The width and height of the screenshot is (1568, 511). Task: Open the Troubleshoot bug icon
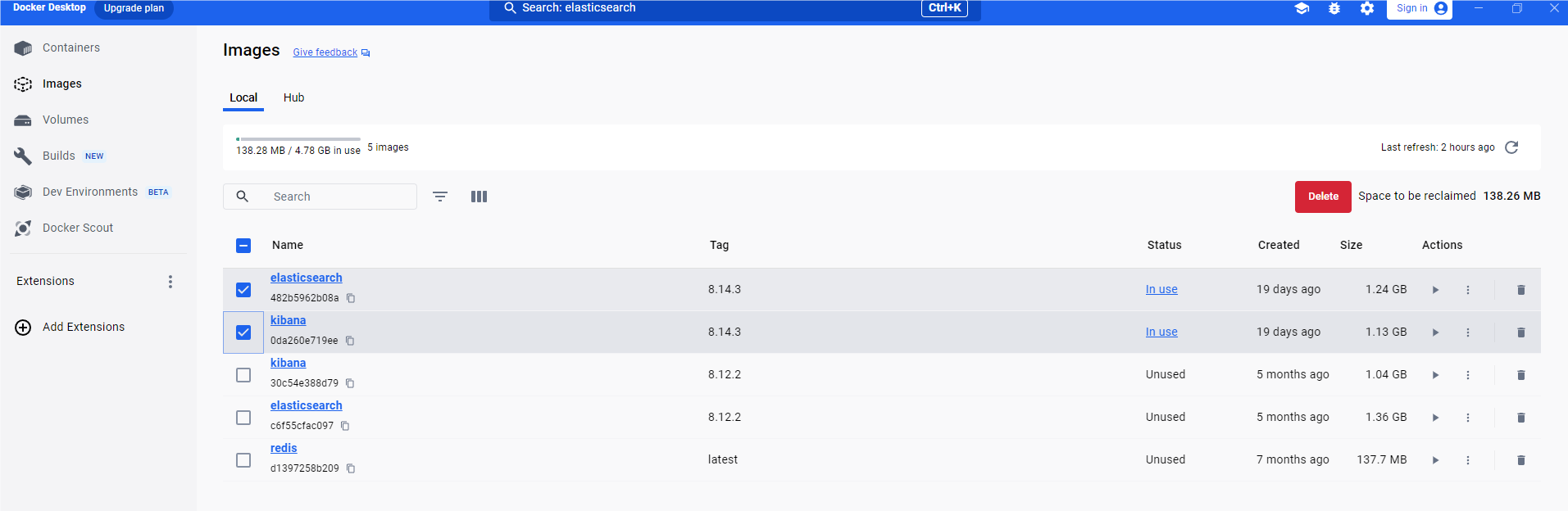click(1334, 8)
